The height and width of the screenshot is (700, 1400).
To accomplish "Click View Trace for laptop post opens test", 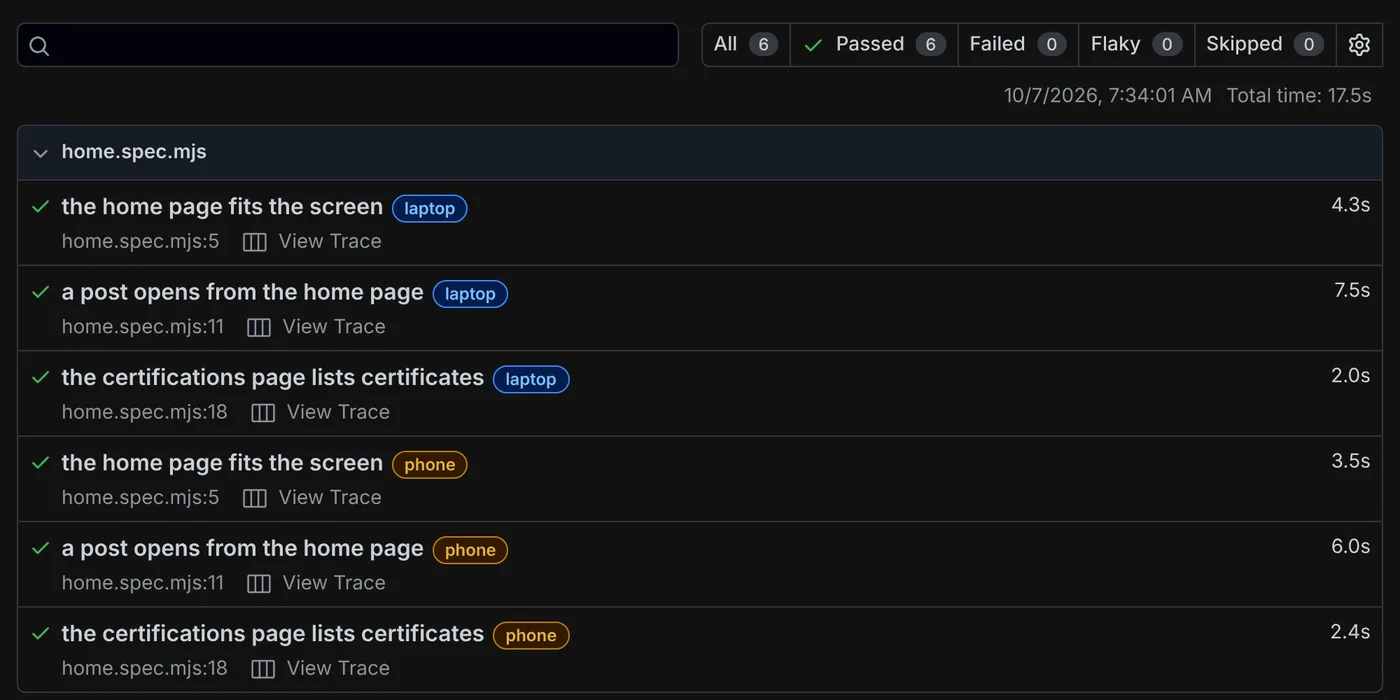I will click(334, 327).
